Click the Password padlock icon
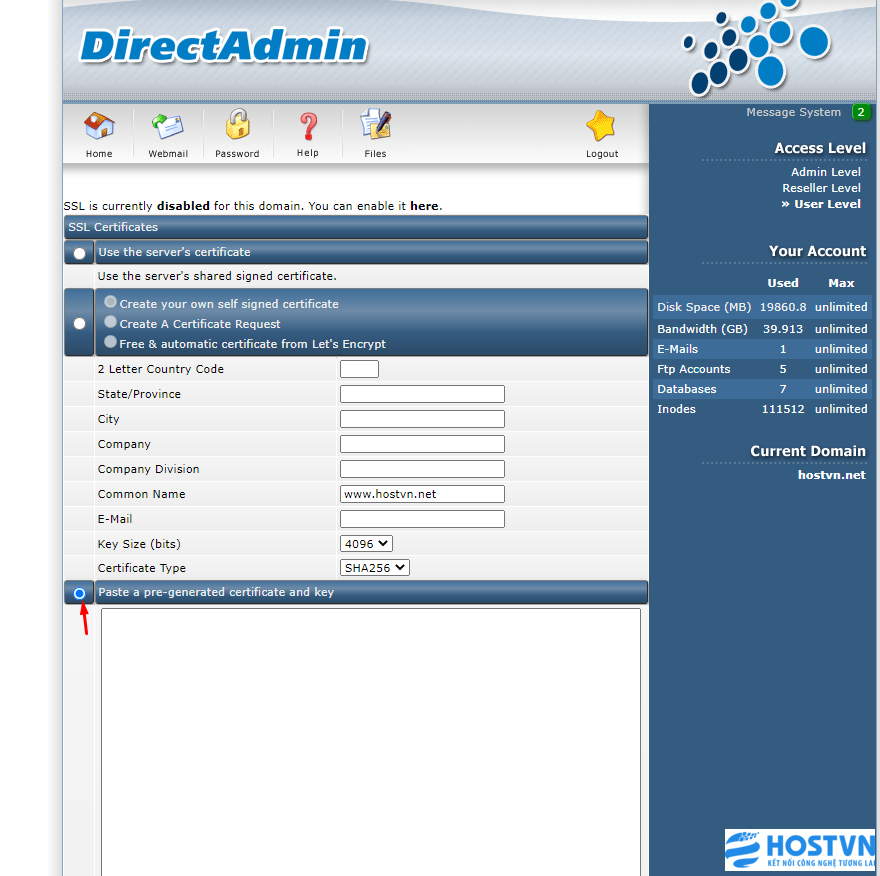880x876 pixels. click(x=237, y=124)
